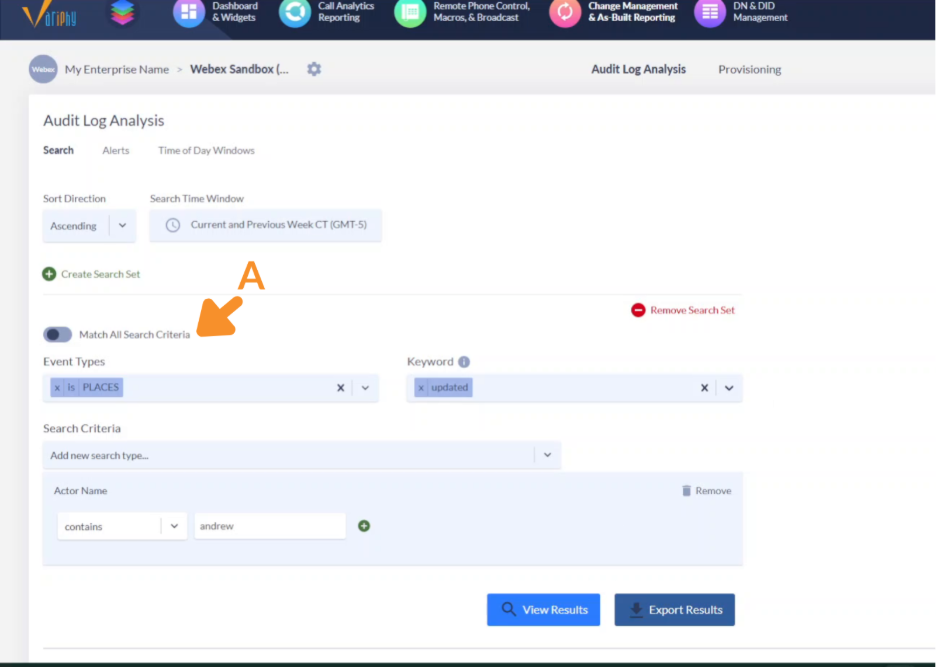Image resolution: width=936 pixels, height=667 pixels.
Task: Select Provisioning menu item
Action: 750,69
